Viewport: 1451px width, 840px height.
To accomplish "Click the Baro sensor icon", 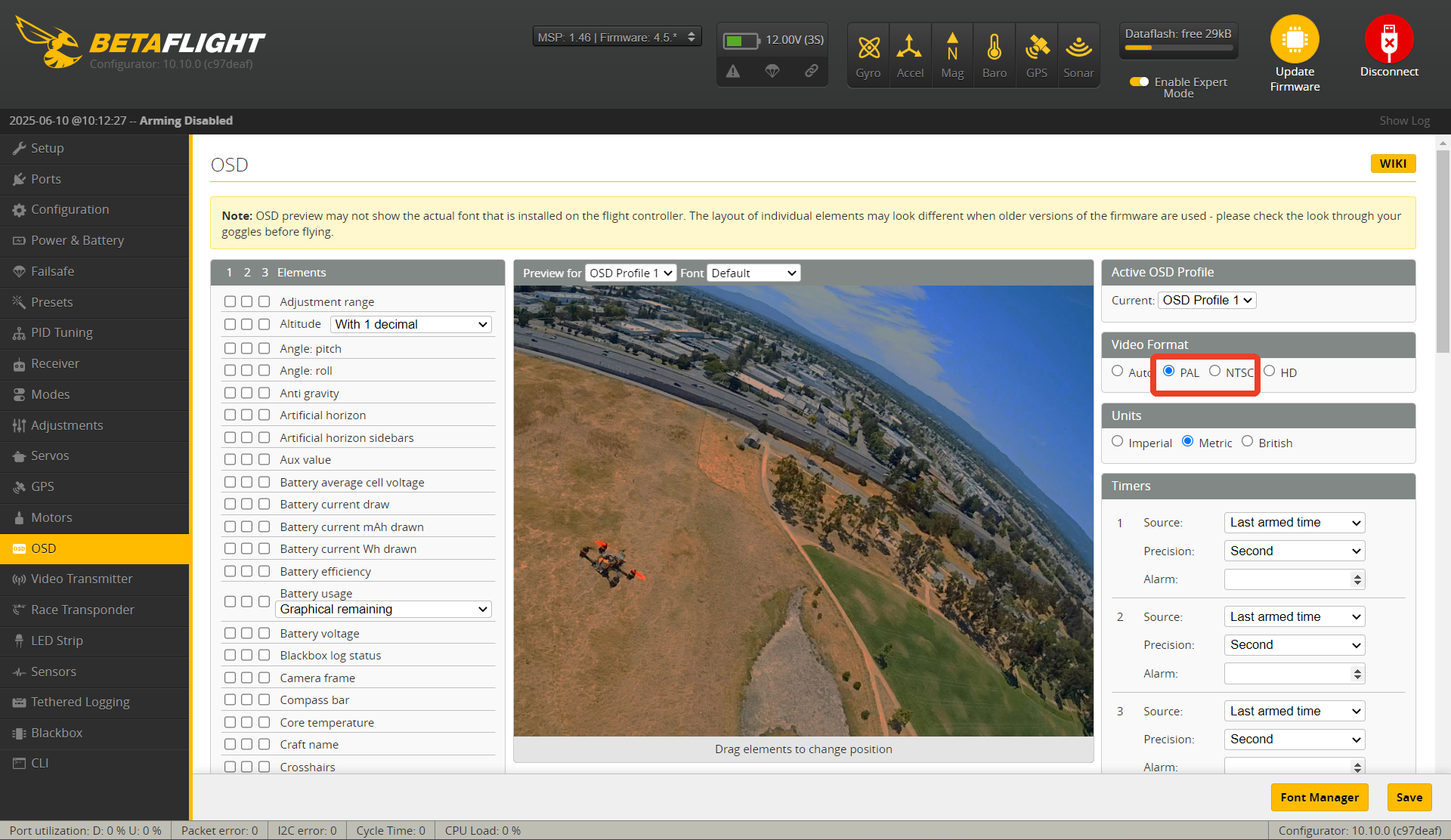I will click(995, 47).
